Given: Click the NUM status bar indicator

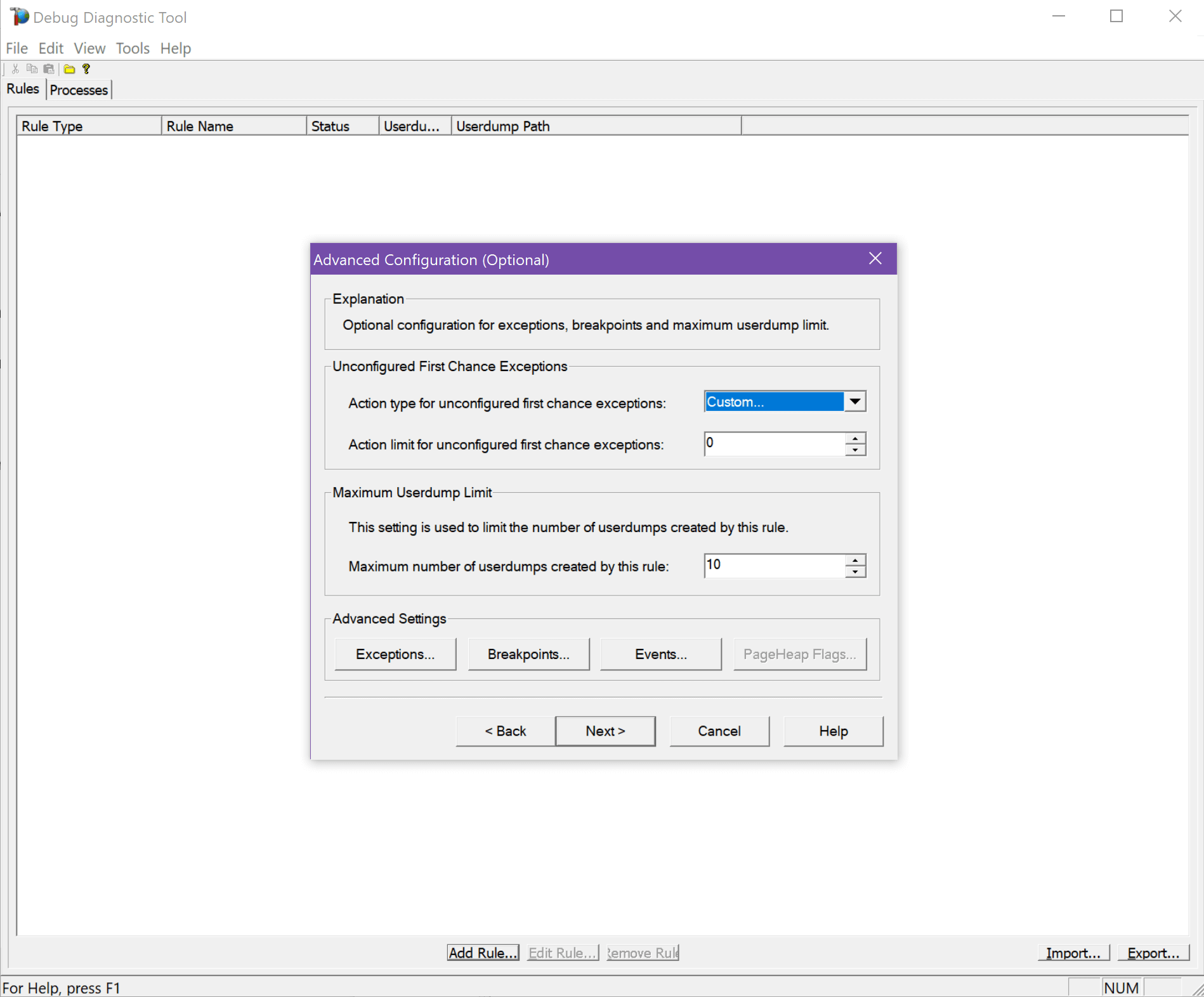Looking at the screenshot, I should coord(1122,987).
